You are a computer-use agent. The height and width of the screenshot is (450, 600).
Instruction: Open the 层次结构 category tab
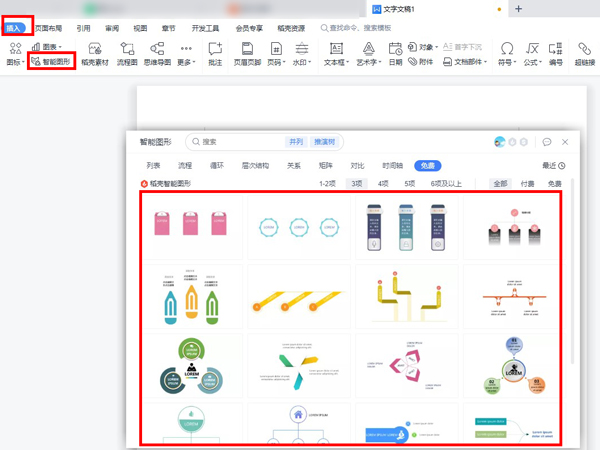click(x=255, y=166)
